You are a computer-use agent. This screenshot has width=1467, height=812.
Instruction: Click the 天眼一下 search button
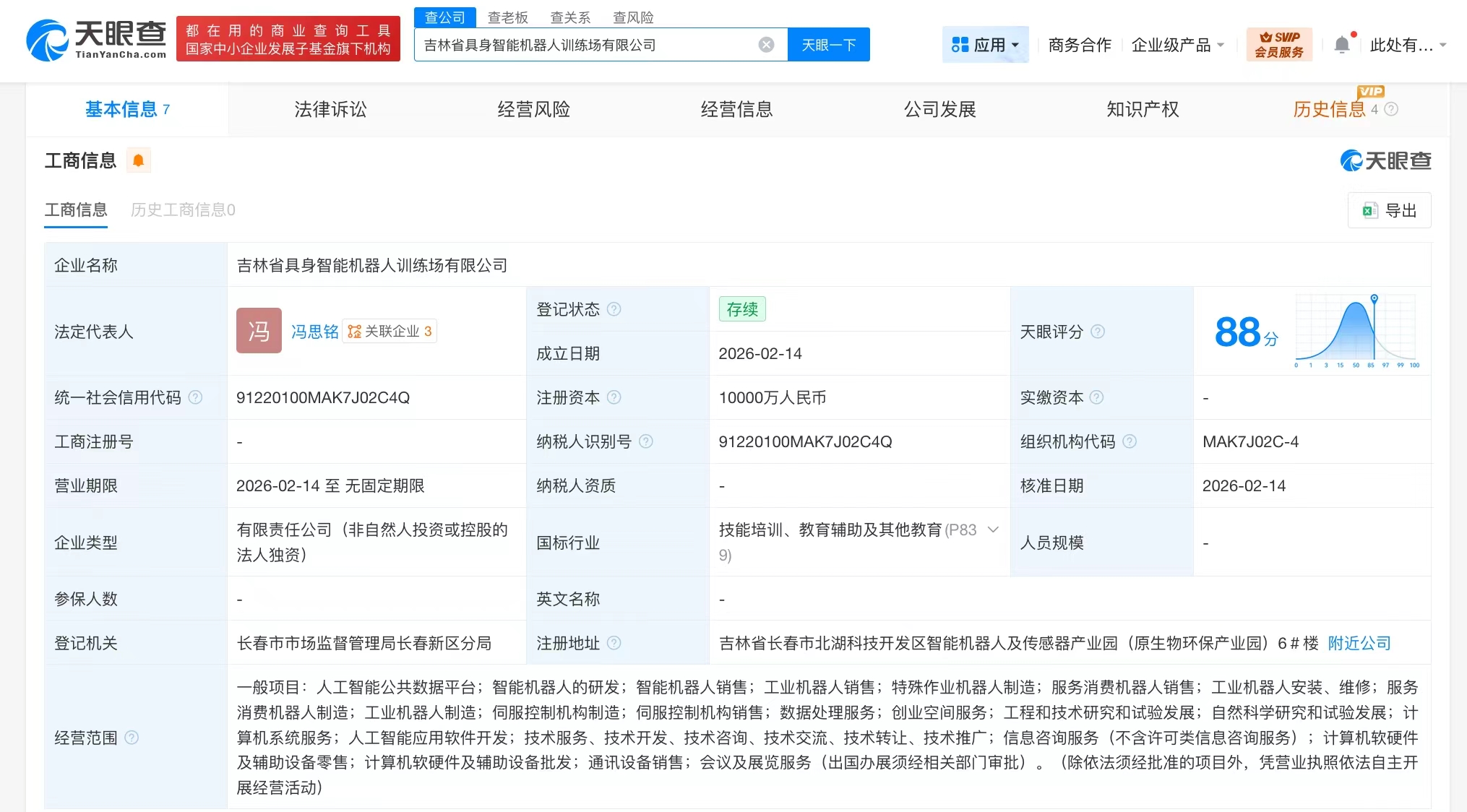click(828, 45)
